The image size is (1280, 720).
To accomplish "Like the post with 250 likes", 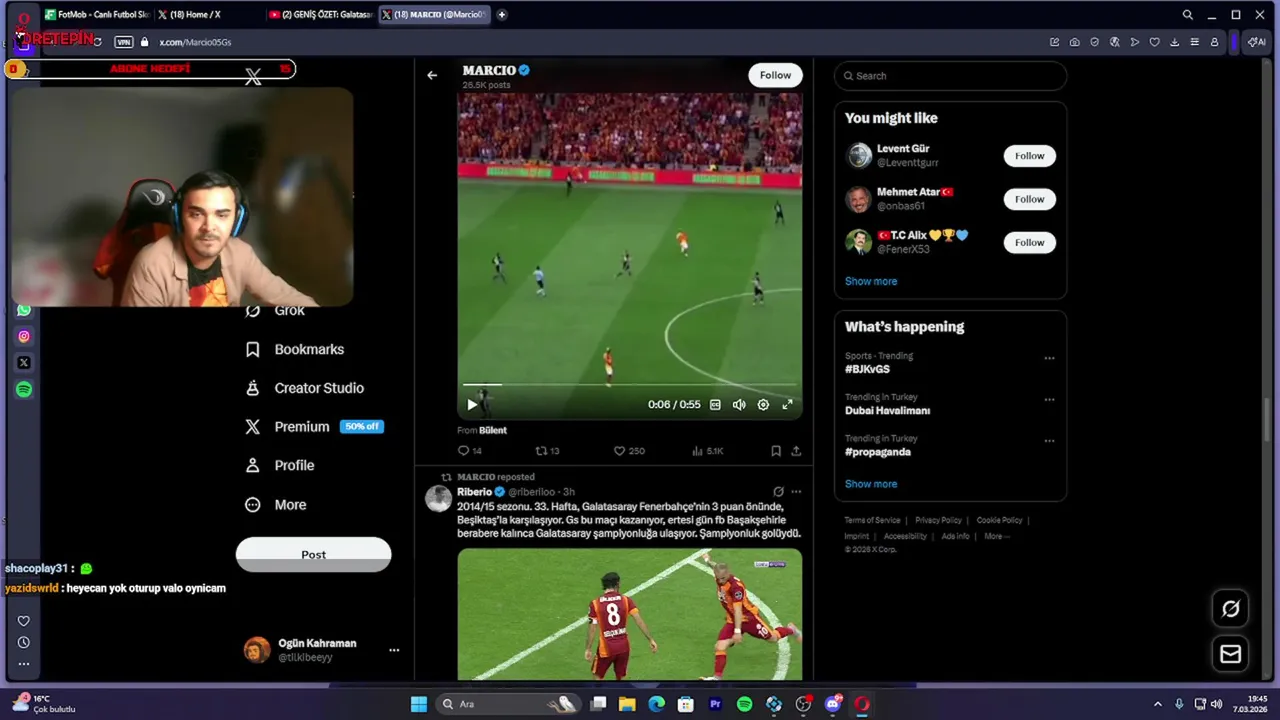I will [629, 451].
